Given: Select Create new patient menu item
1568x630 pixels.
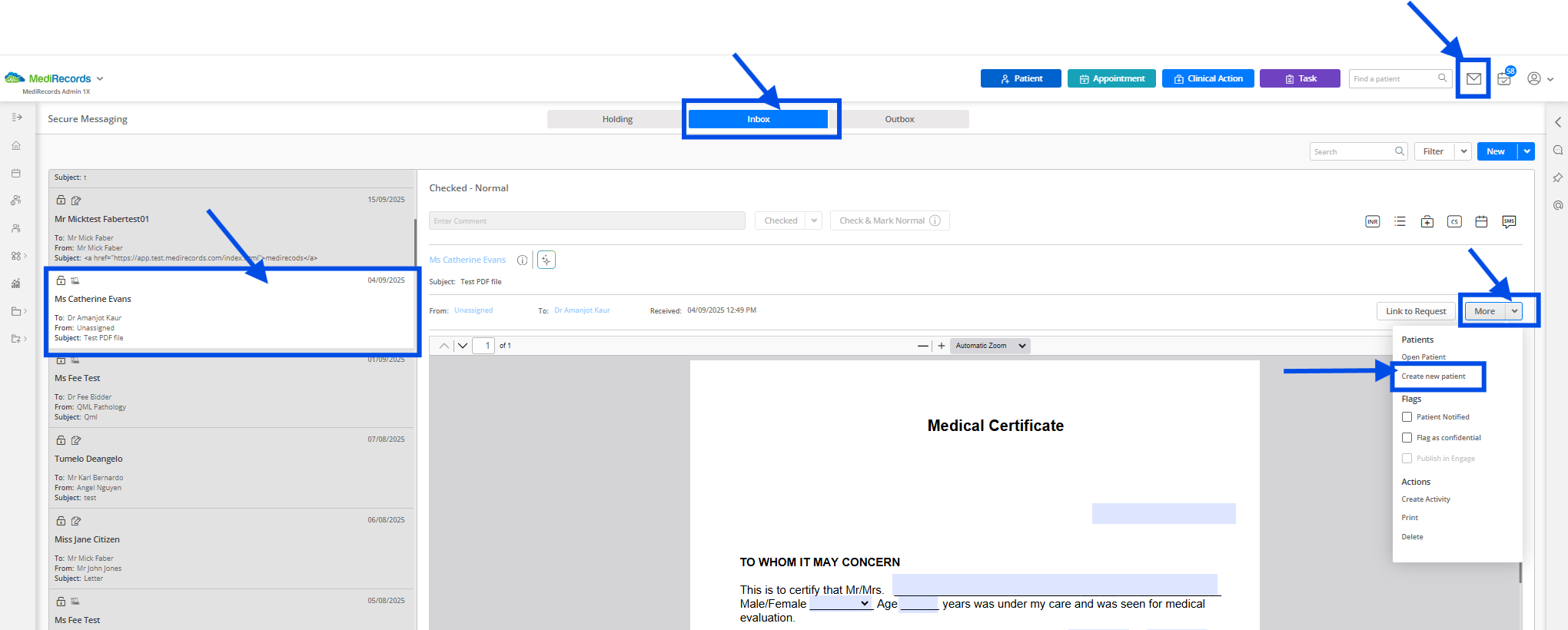Looking at the screenshot, I should pyautogui.click(x=1433, y=376).
